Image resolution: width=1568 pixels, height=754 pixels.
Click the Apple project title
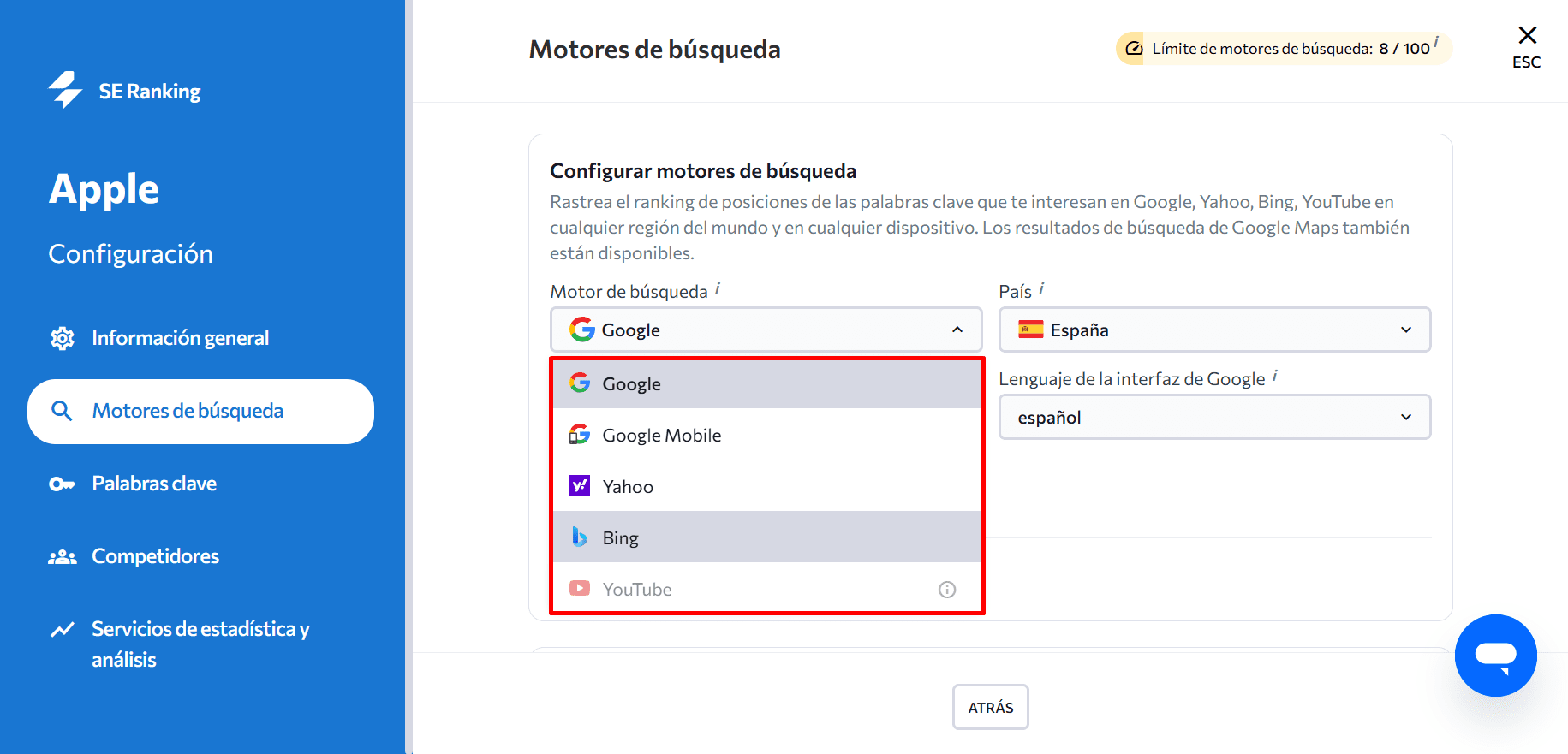[104, 190]
